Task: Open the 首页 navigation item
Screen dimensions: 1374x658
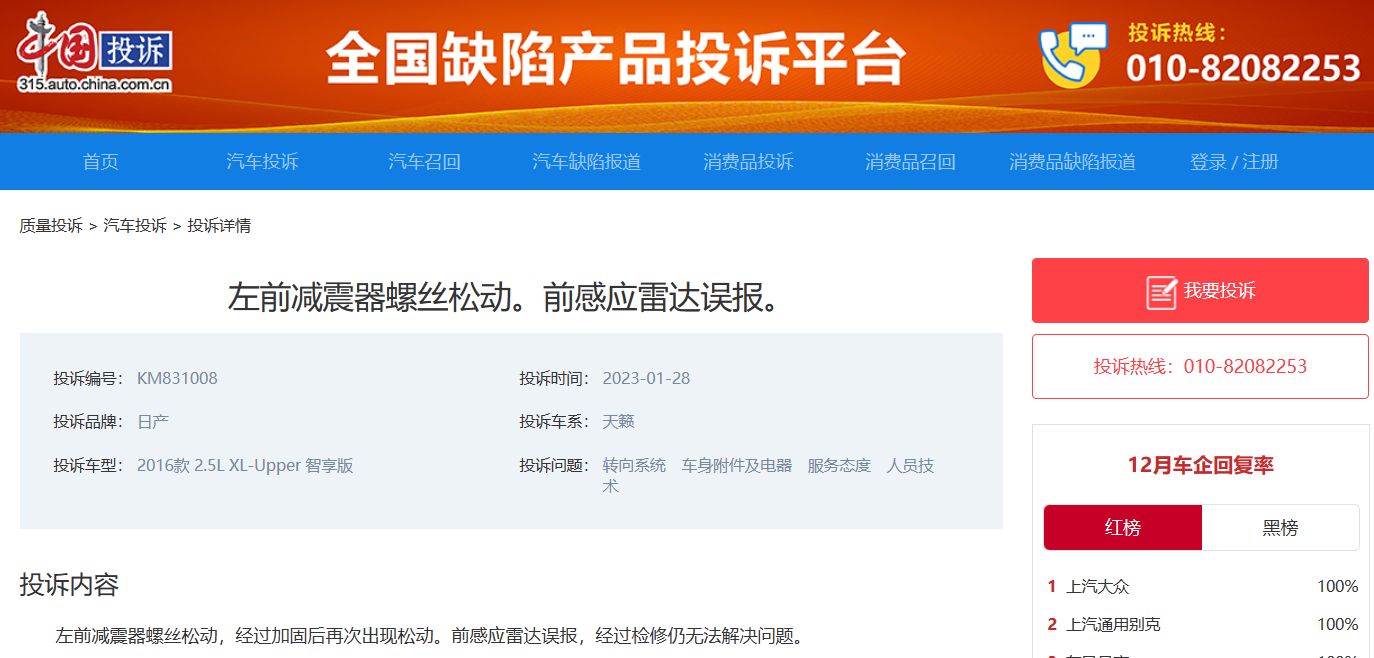Action: click(x=100, y=162)
